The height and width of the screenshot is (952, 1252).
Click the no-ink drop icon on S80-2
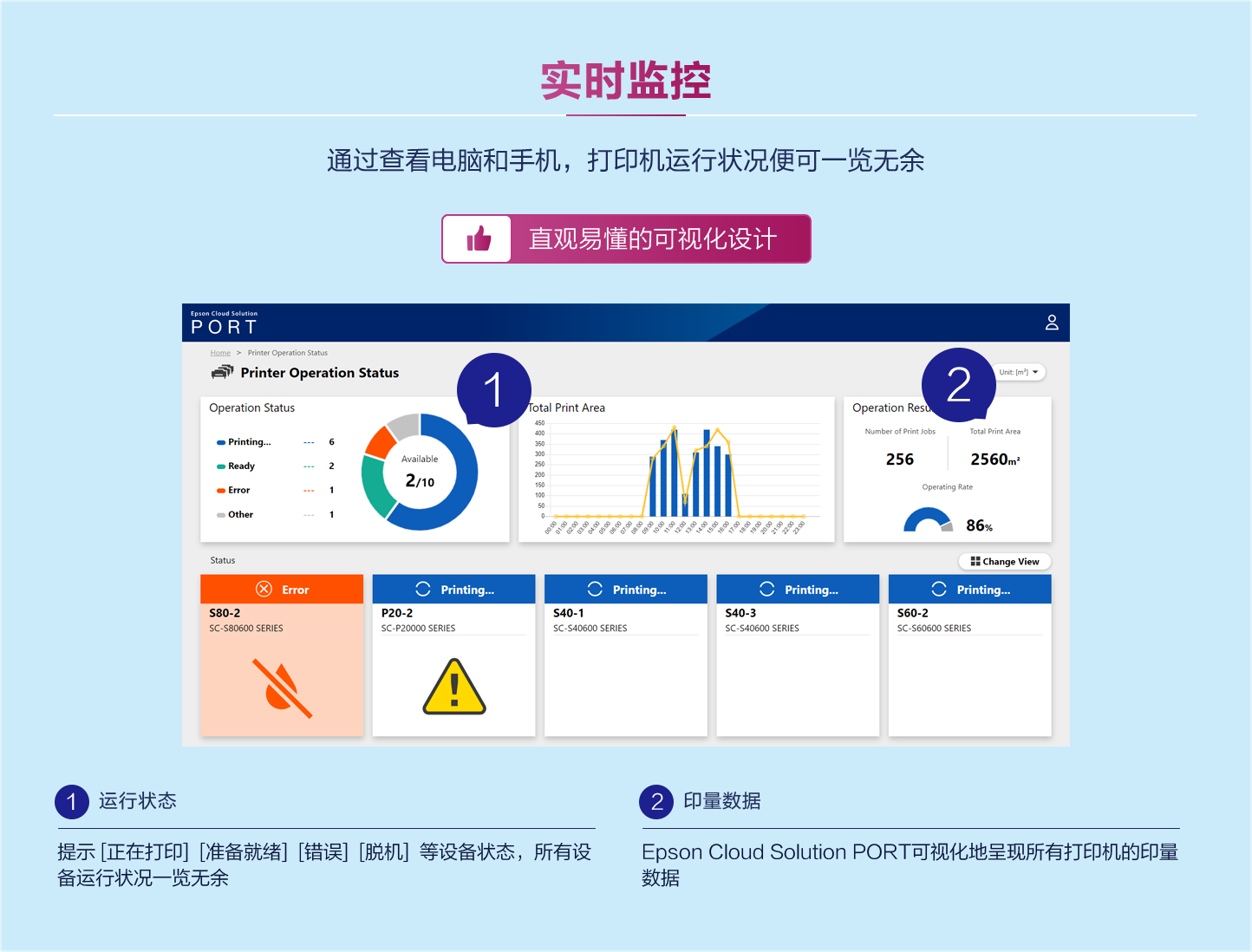tap(282, 688)
